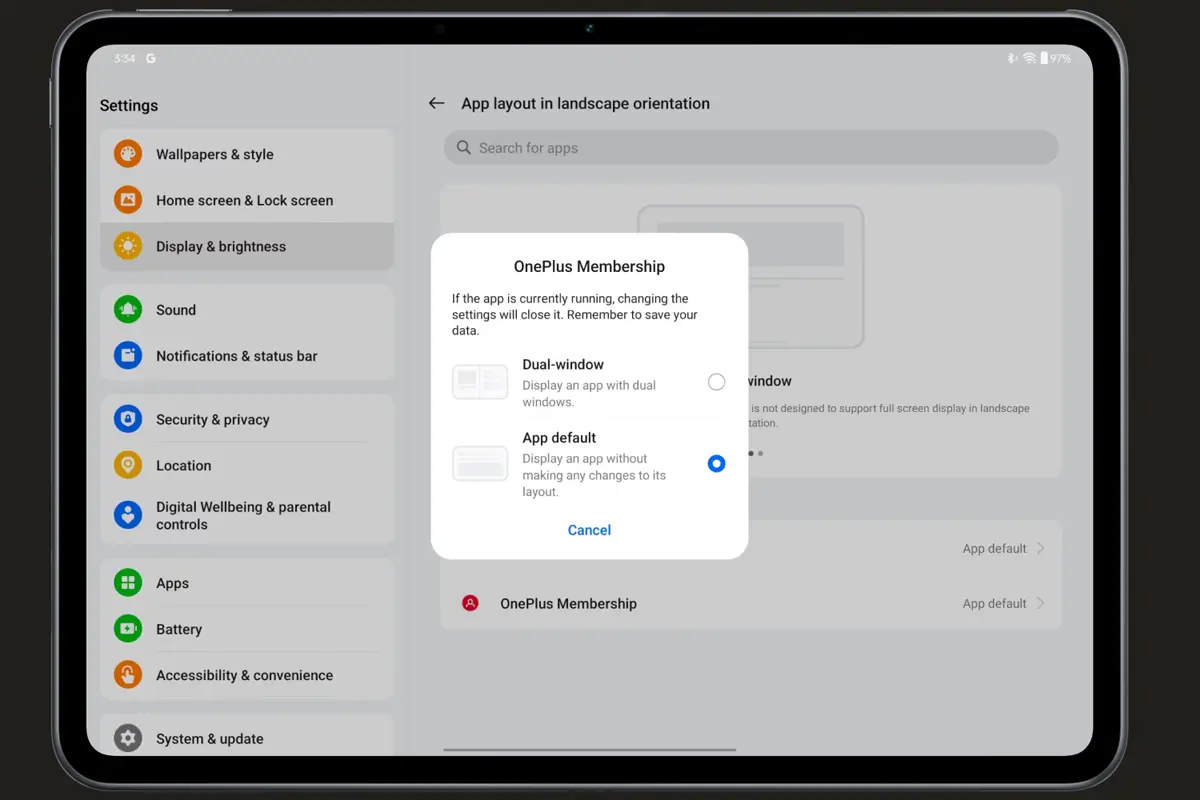Click the Wi-Fi status icon
1200x800 pixels.
[x=1029, y=58]
